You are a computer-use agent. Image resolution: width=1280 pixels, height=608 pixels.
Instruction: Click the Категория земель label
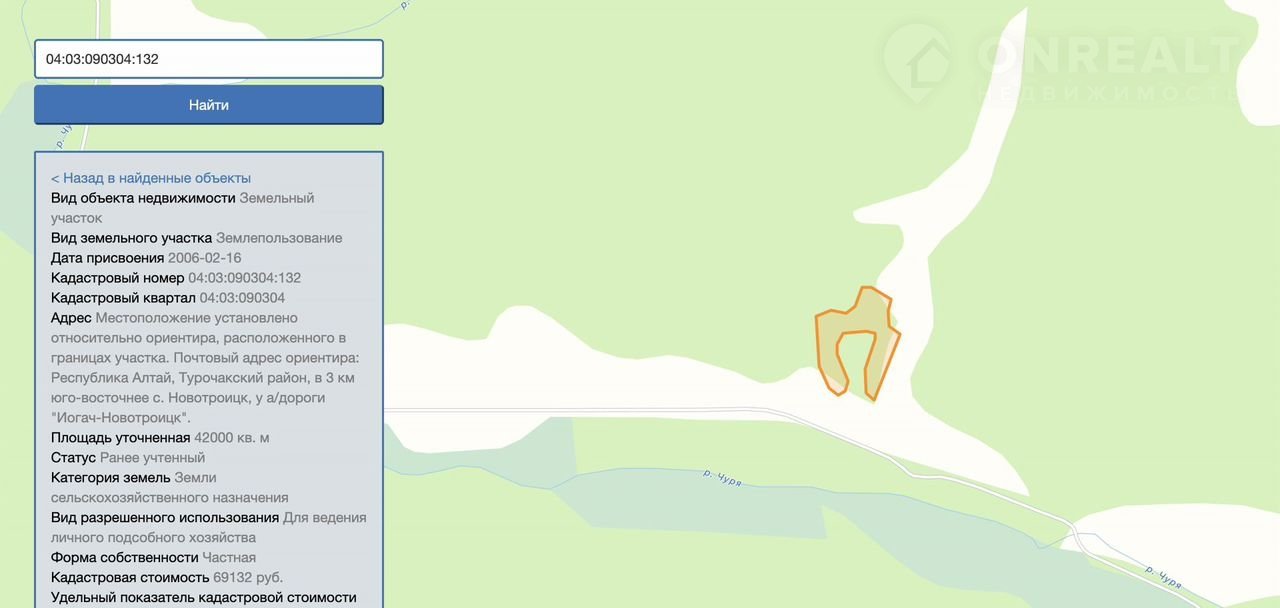pyautogui.click(x=111, y=478)
